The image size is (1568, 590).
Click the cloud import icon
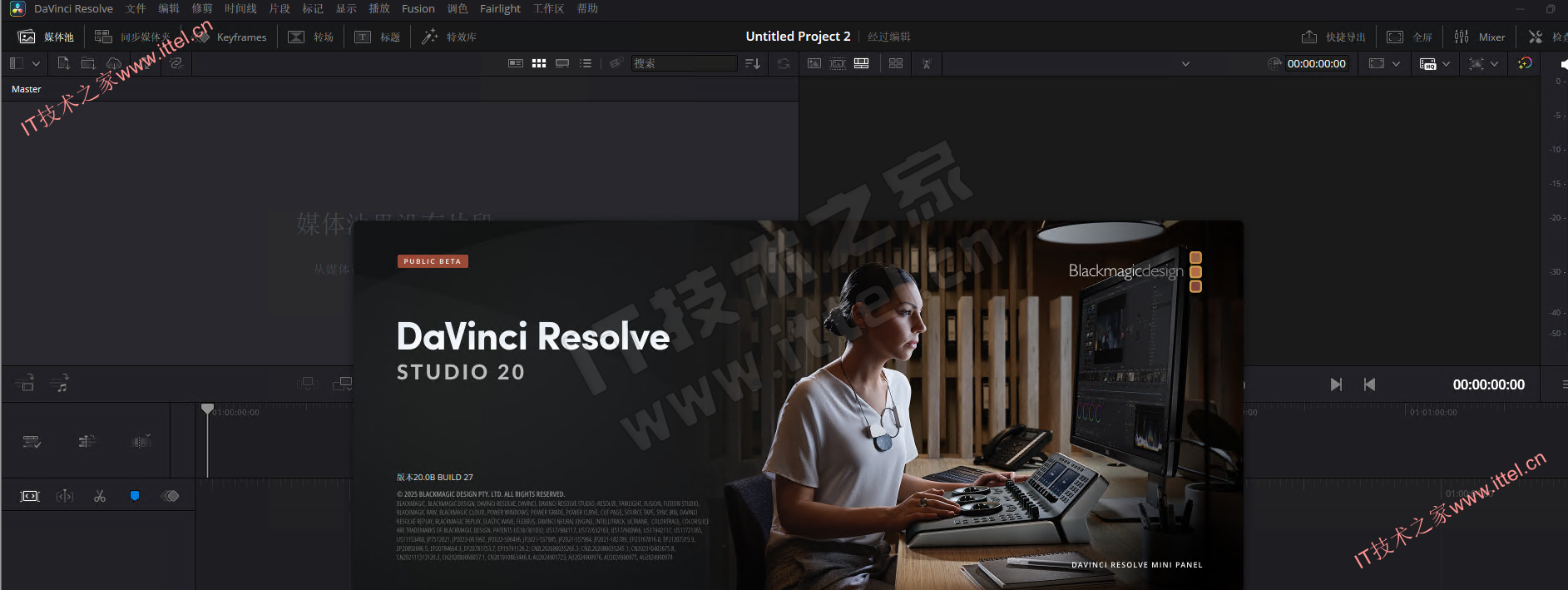114,63
